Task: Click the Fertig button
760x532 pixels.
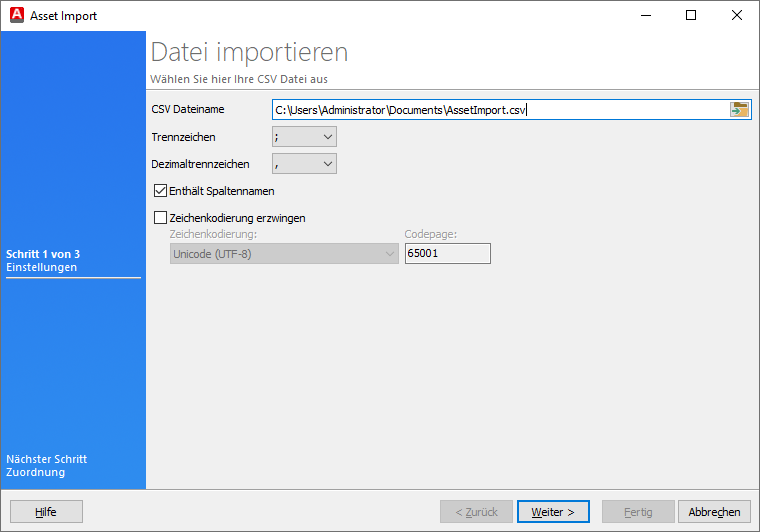Action: click(638, 512)
